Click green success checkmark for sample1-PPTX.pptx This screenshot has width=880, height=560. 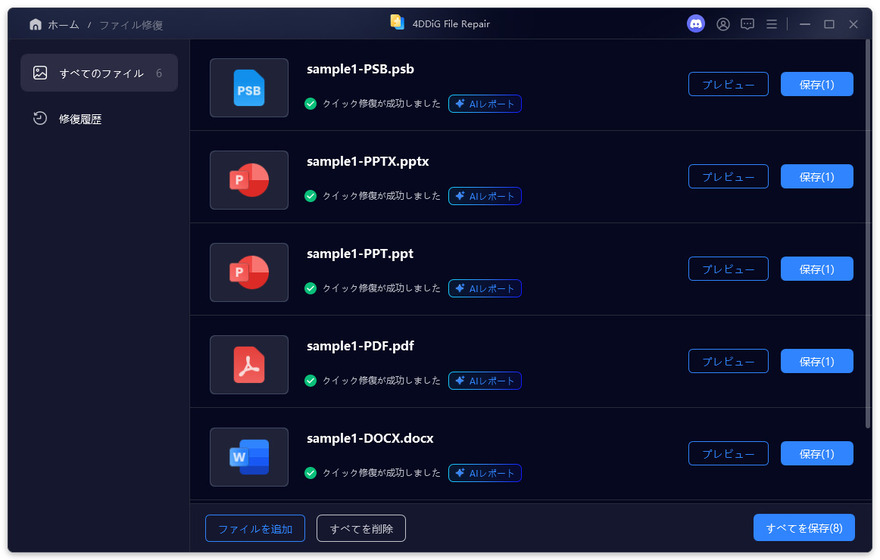coord(310,196)
